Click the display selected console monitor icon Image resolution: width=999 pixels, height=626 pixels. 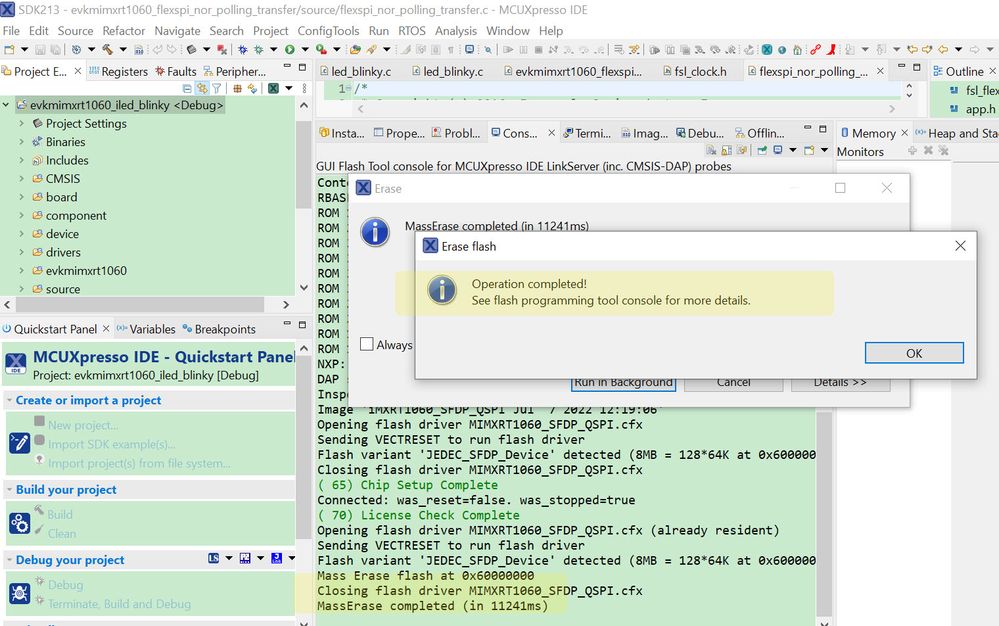(778, 150)
